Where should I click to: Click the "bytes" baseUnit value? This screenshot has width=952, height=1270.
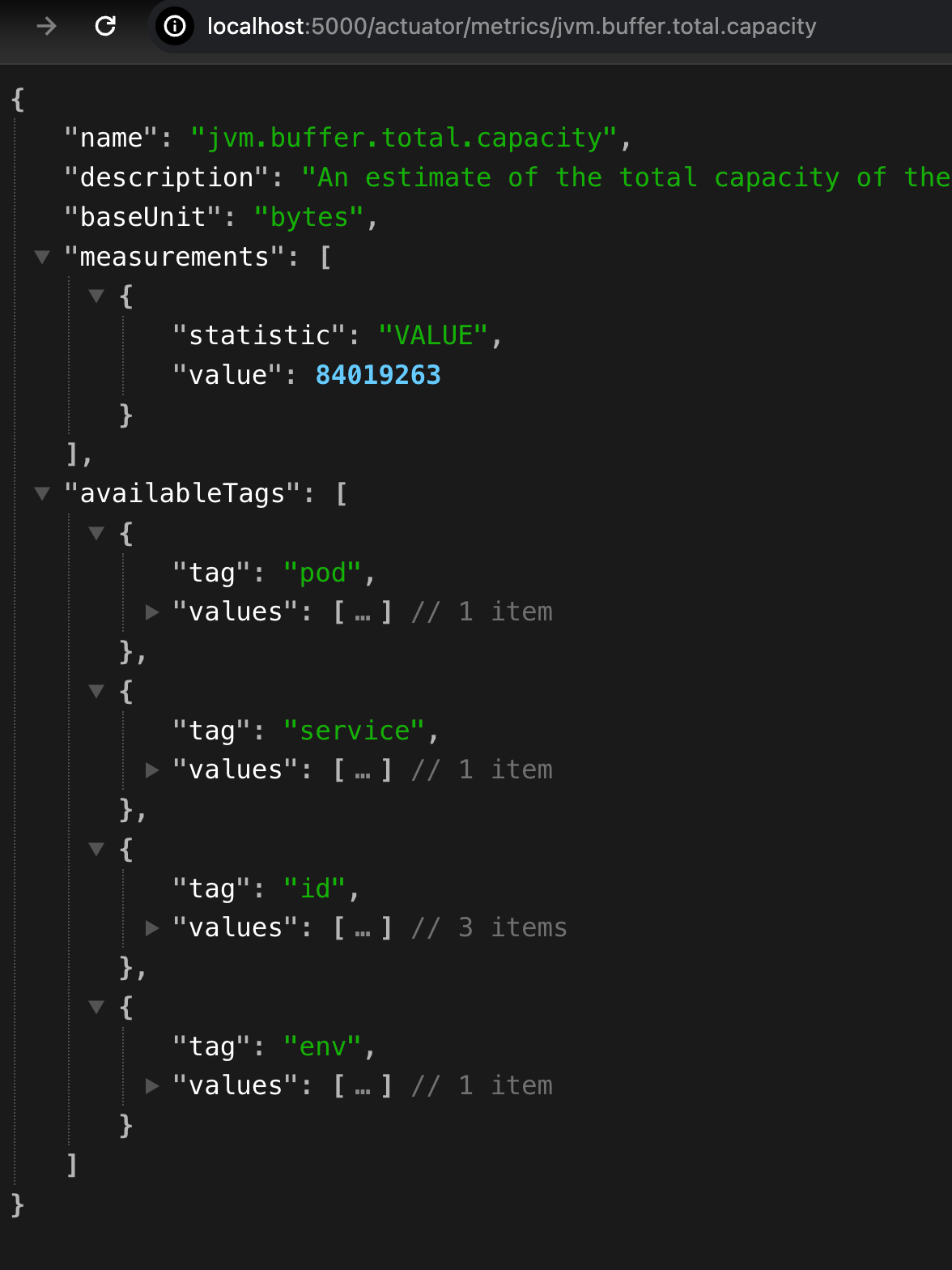click(x=308, y=217)
